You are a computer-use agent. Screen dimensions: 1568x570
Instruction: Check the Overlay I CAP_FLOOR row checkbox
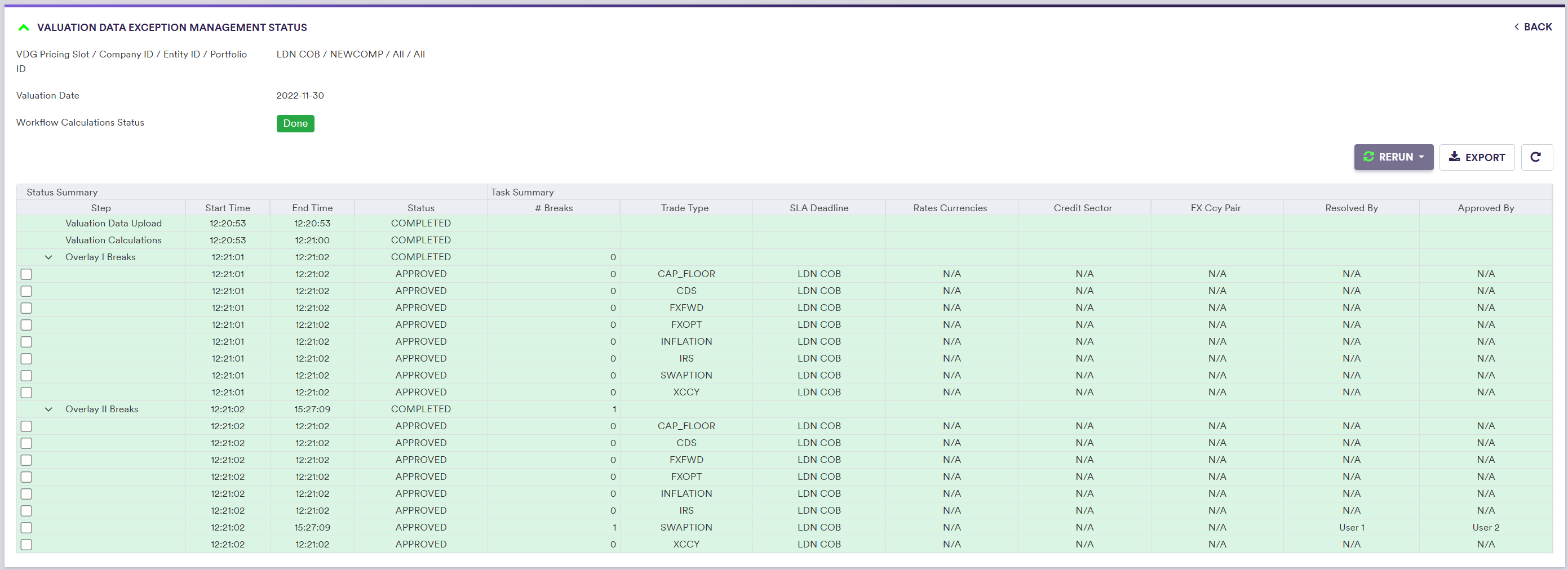(26, 274)
